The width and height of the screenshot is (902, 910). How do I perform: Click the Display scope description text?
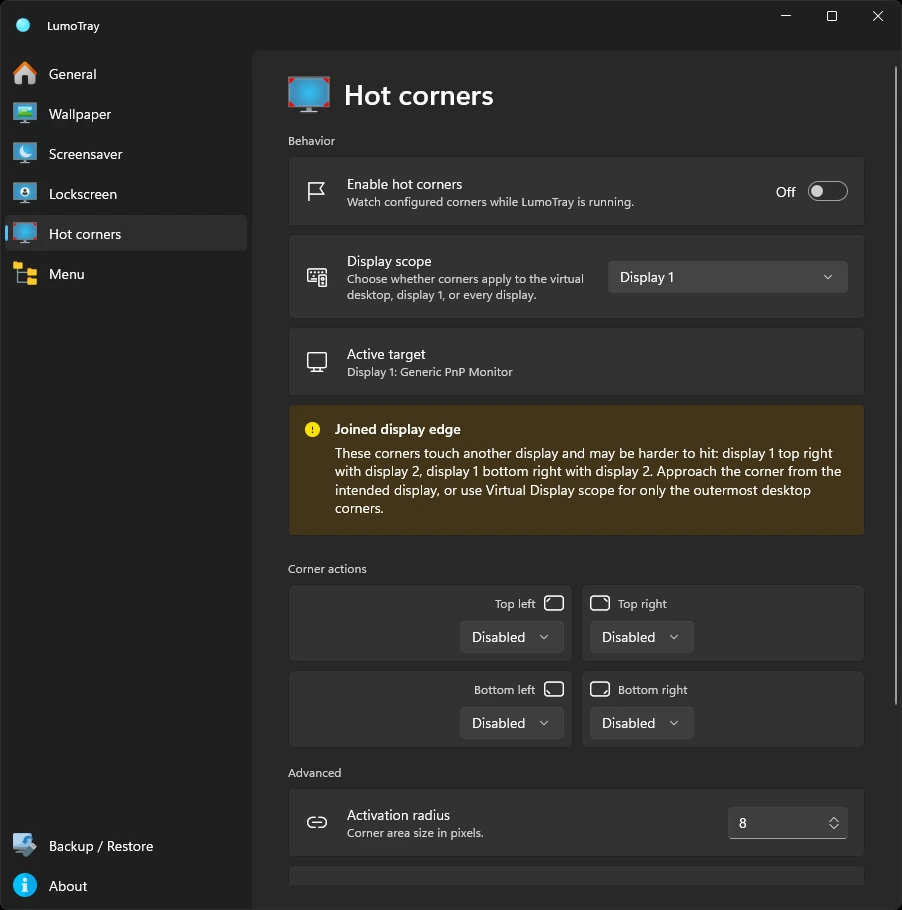coord(465,287)
